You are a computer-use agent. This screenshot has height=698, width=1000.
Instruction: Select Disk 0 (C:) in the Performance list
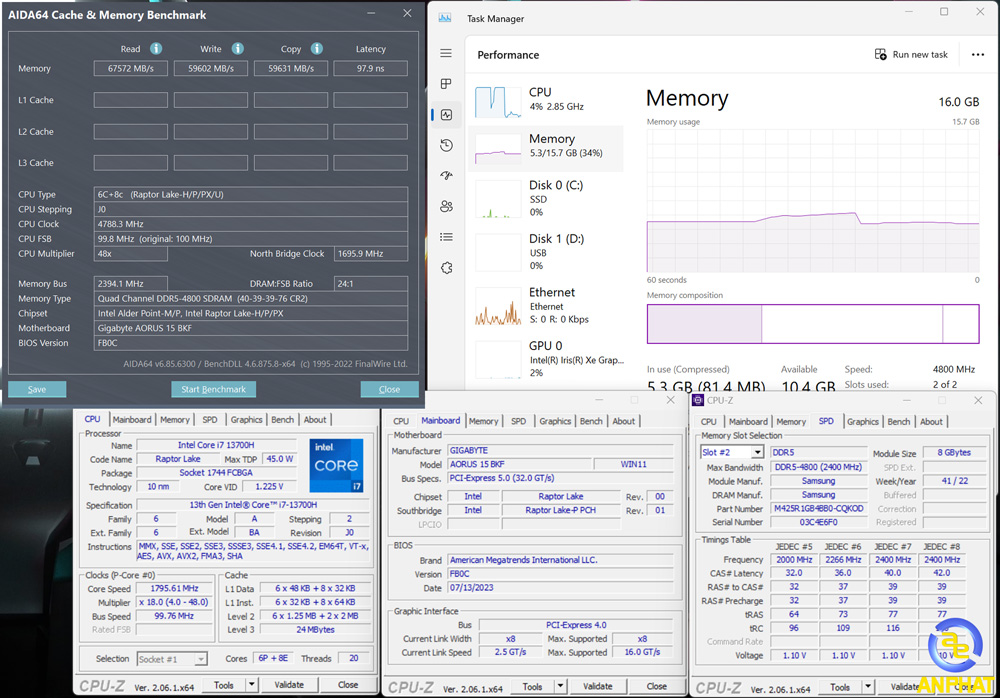point(546,198)
